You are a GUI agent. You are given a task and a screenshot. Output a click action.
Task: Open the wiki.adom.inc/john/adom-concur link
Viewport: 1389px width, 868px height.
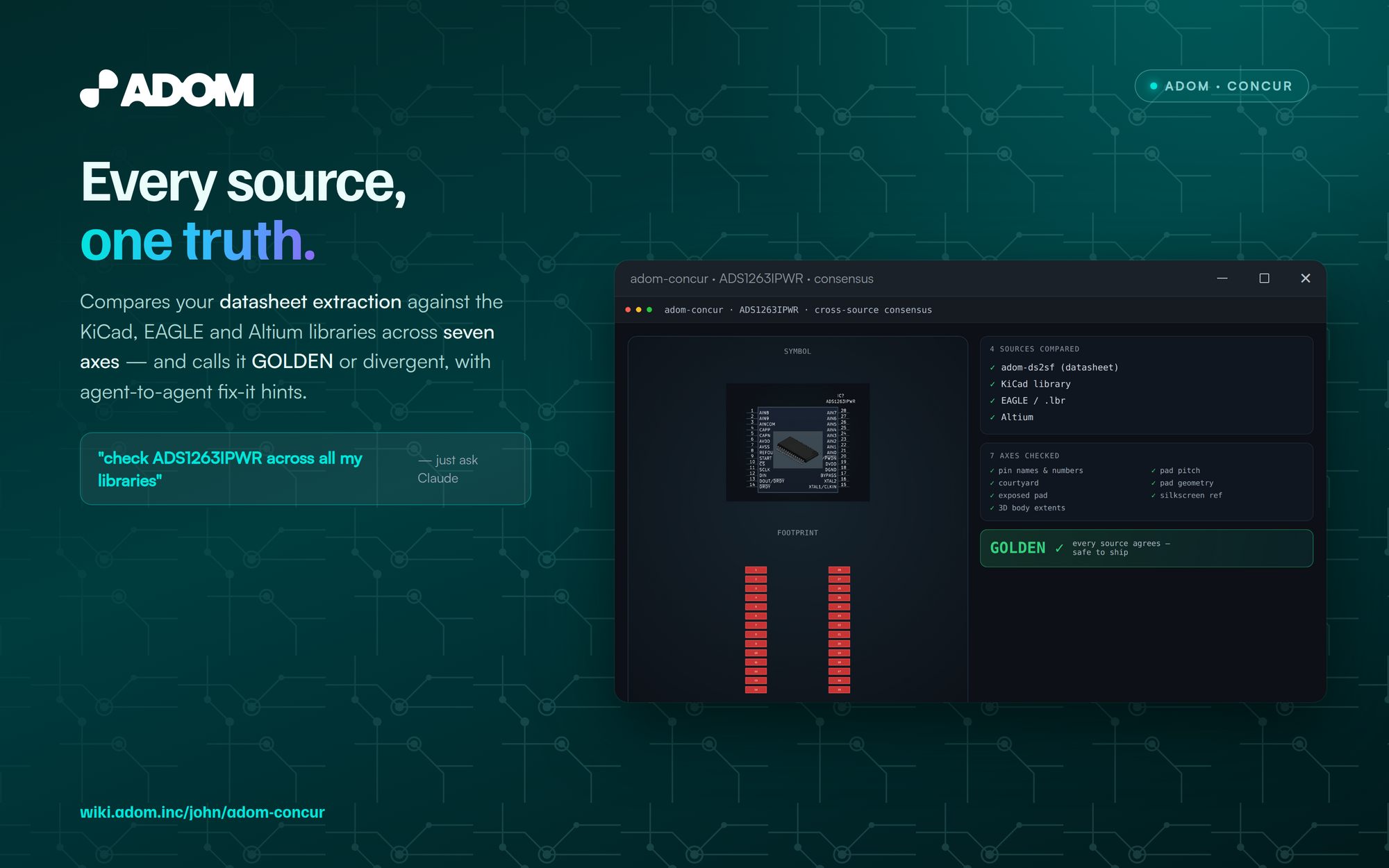click(x=202, y=812)
